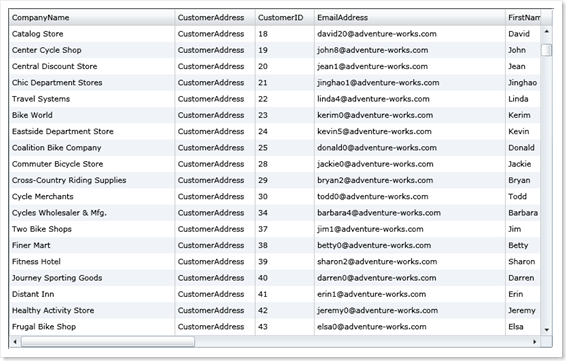Image resolution: width=566 pixels, height=361 pixels.
Task: Select the Commuter Bicycle Store cell
Action: tap(92, 164)
